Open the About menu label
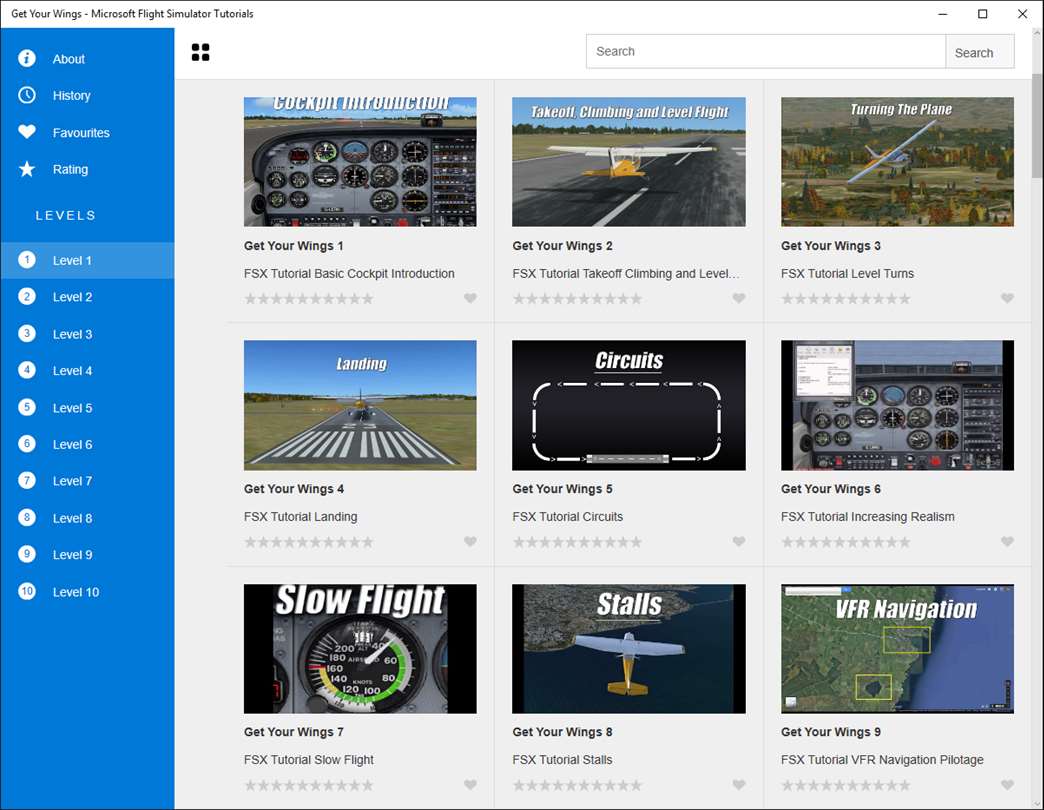This screenshot has width=1044, height=810. coord(69,59)
